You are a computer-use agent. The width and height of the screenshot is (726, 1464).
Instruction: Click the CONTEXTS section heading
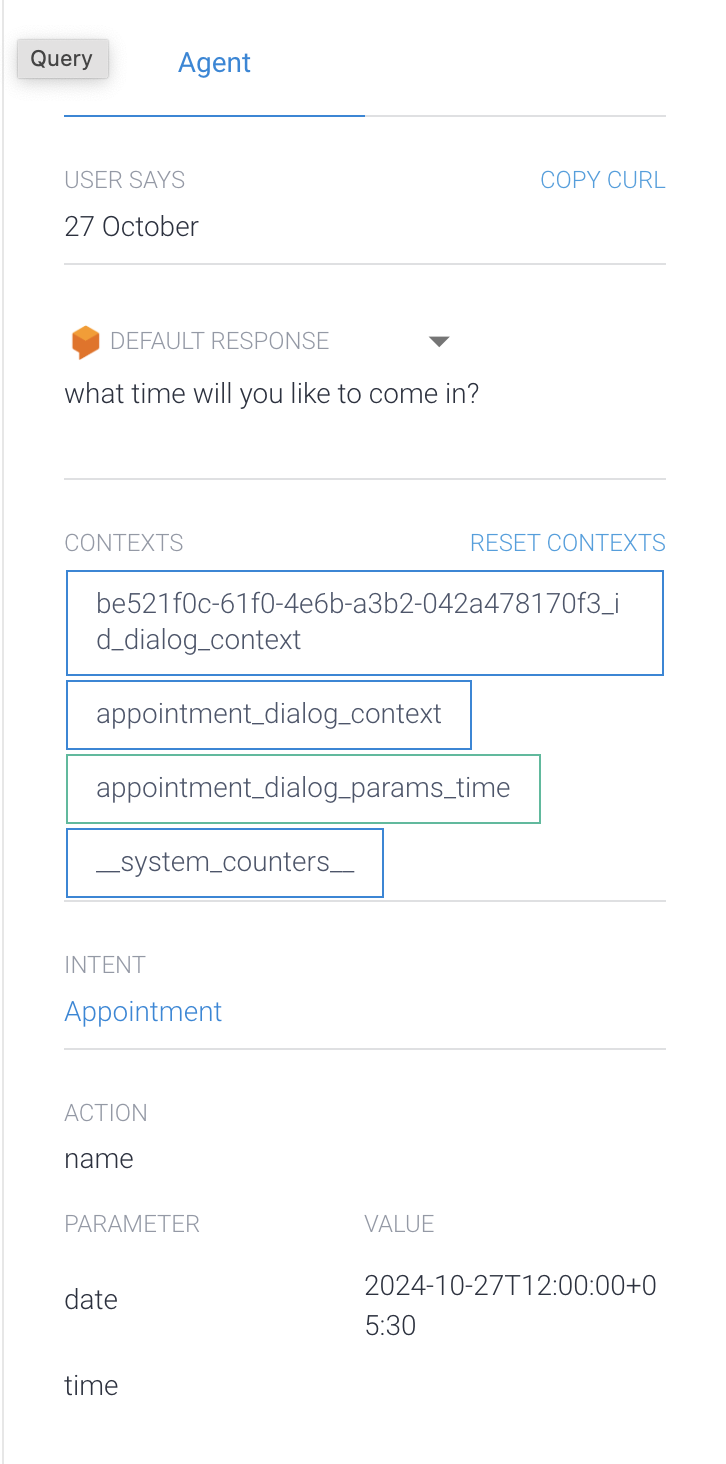coord(123,542)
